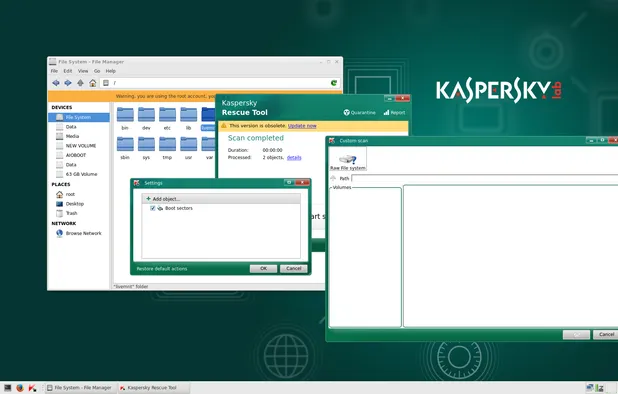Select Media device in sidebar

79,136
